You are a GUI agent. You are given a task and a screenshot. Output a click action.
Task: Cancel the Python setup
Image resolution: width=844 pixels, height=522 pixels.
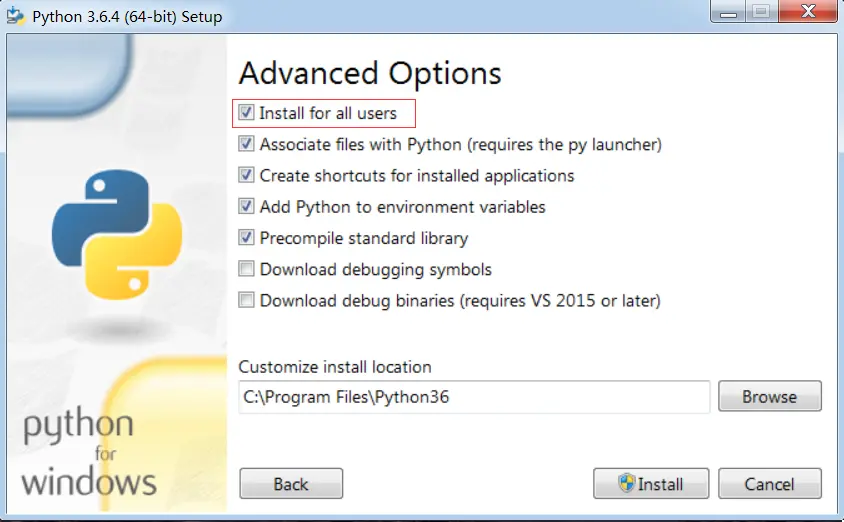point(770,484)
